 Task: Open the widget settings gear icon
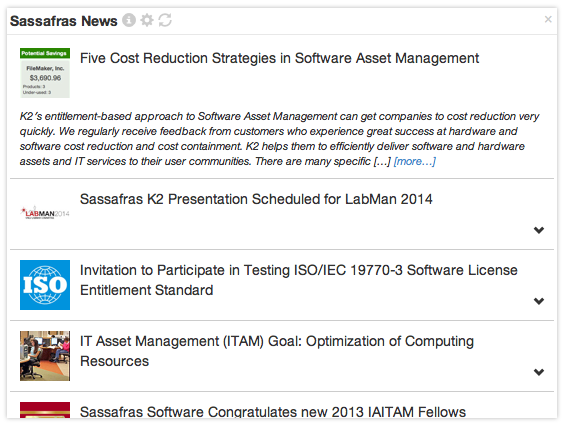point(147,20)
